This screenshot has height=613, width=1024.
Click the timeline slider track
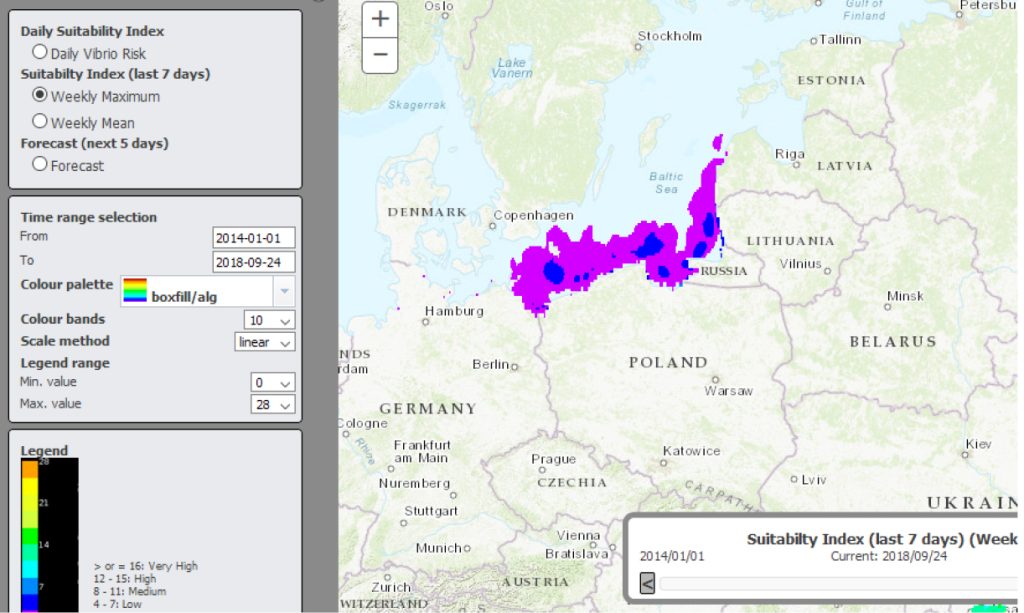pyautogui.click(x=830, y=583)
